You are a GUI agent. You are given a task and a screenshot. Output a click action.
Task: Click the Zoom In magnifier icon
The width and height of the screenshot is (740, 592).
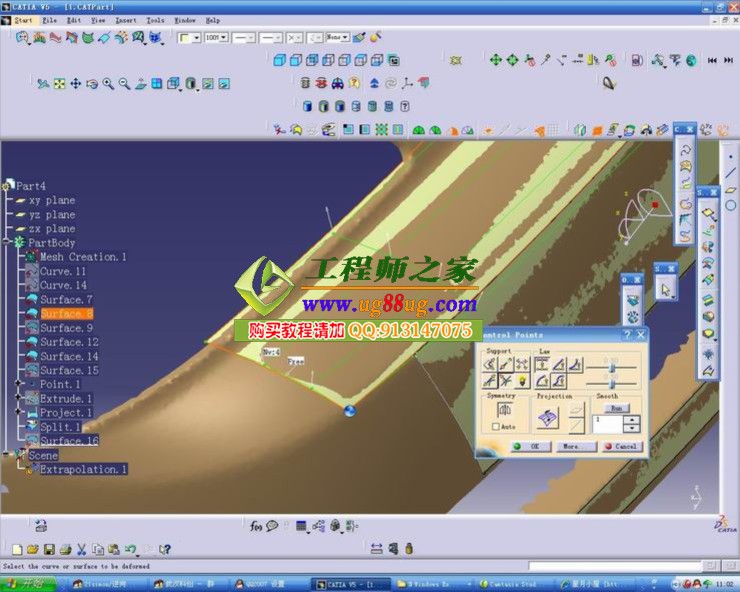pos(108,84)
